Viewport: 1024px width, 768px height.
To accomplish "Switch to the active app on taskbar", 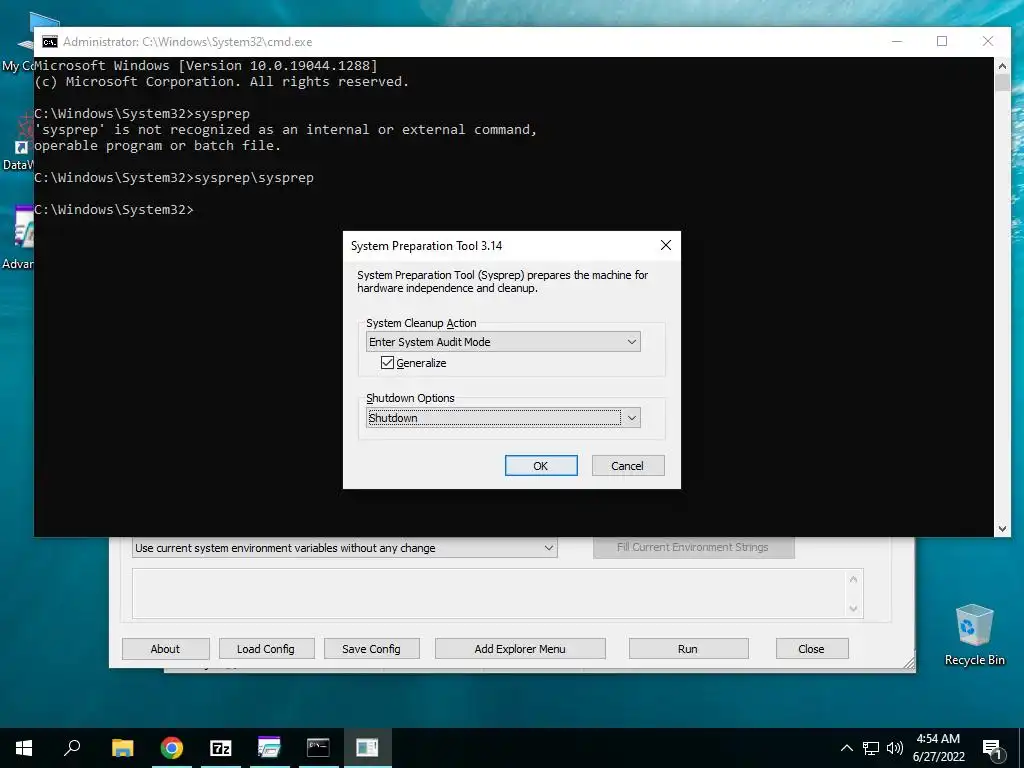I will [x=367, y=748].
